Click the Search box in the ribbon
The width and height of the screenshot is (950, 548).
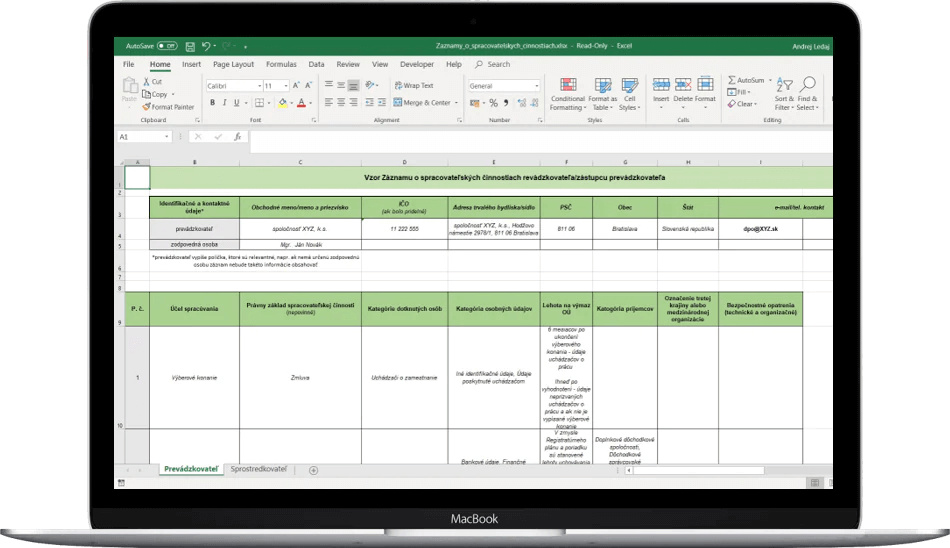[x=497, y=64]
